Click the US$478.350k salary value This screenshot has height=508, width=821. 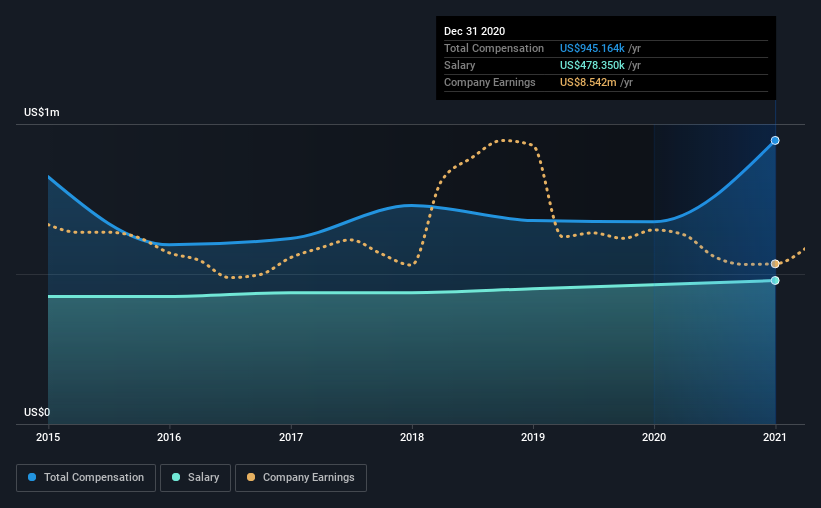click(x=592, y=65)
